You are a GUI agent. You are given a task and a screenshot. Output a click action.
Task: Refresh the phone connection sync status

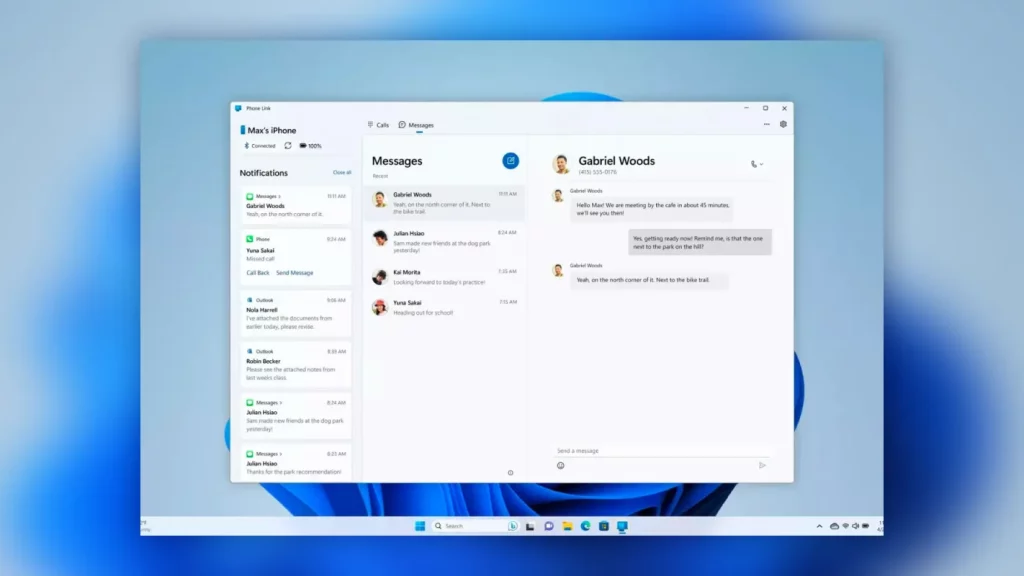[287, 144]
